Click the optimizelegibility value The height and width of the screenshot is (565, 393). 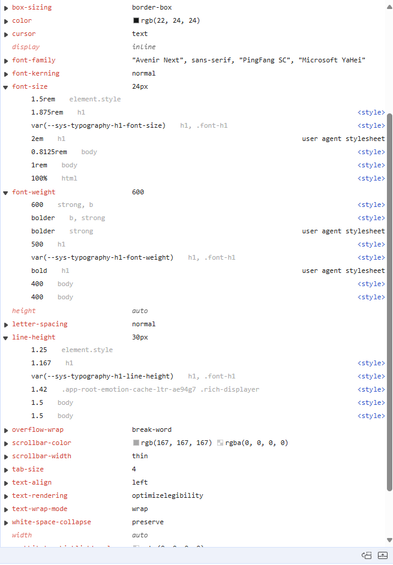coord(168,495)
